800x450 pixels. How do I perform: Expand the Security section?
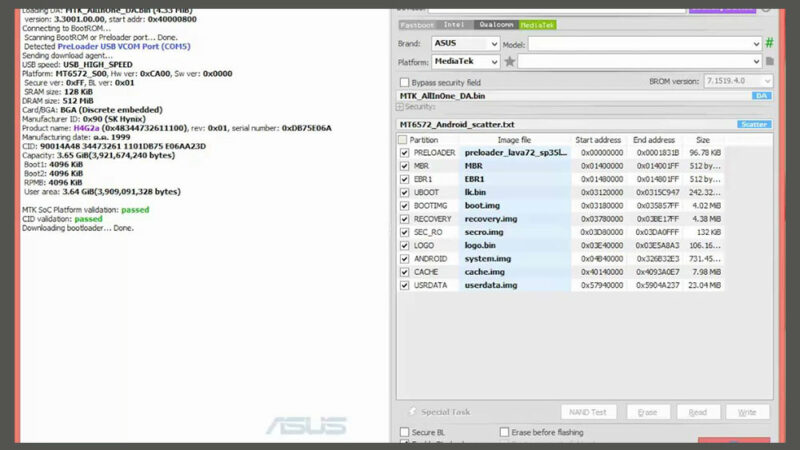pyautogui.click(x=399, y=107)
